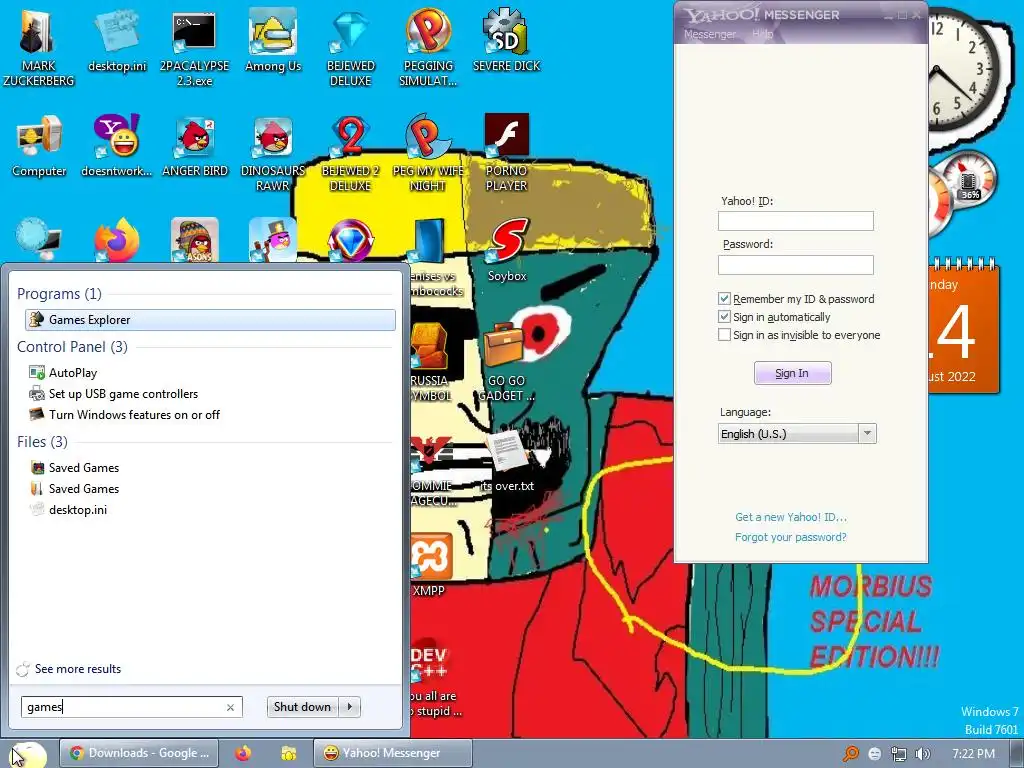Click the Start menu search box

tap(131, 707)
